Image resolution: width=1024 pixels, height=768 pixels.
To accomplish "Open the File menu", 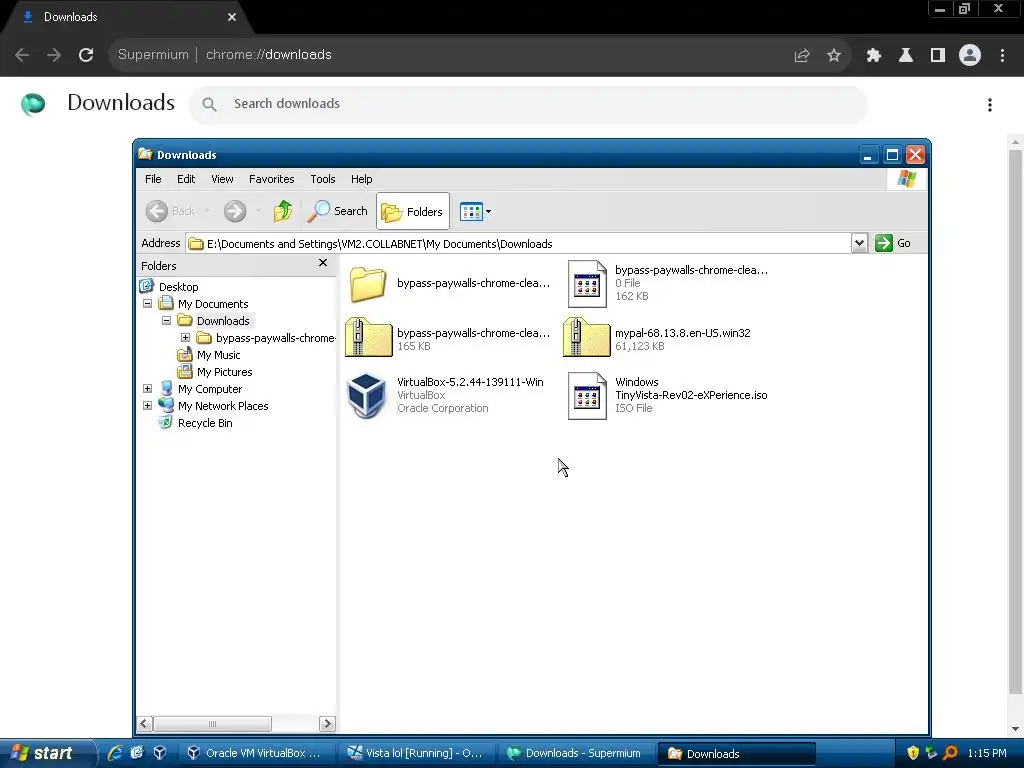I will (x=153, y=179).
